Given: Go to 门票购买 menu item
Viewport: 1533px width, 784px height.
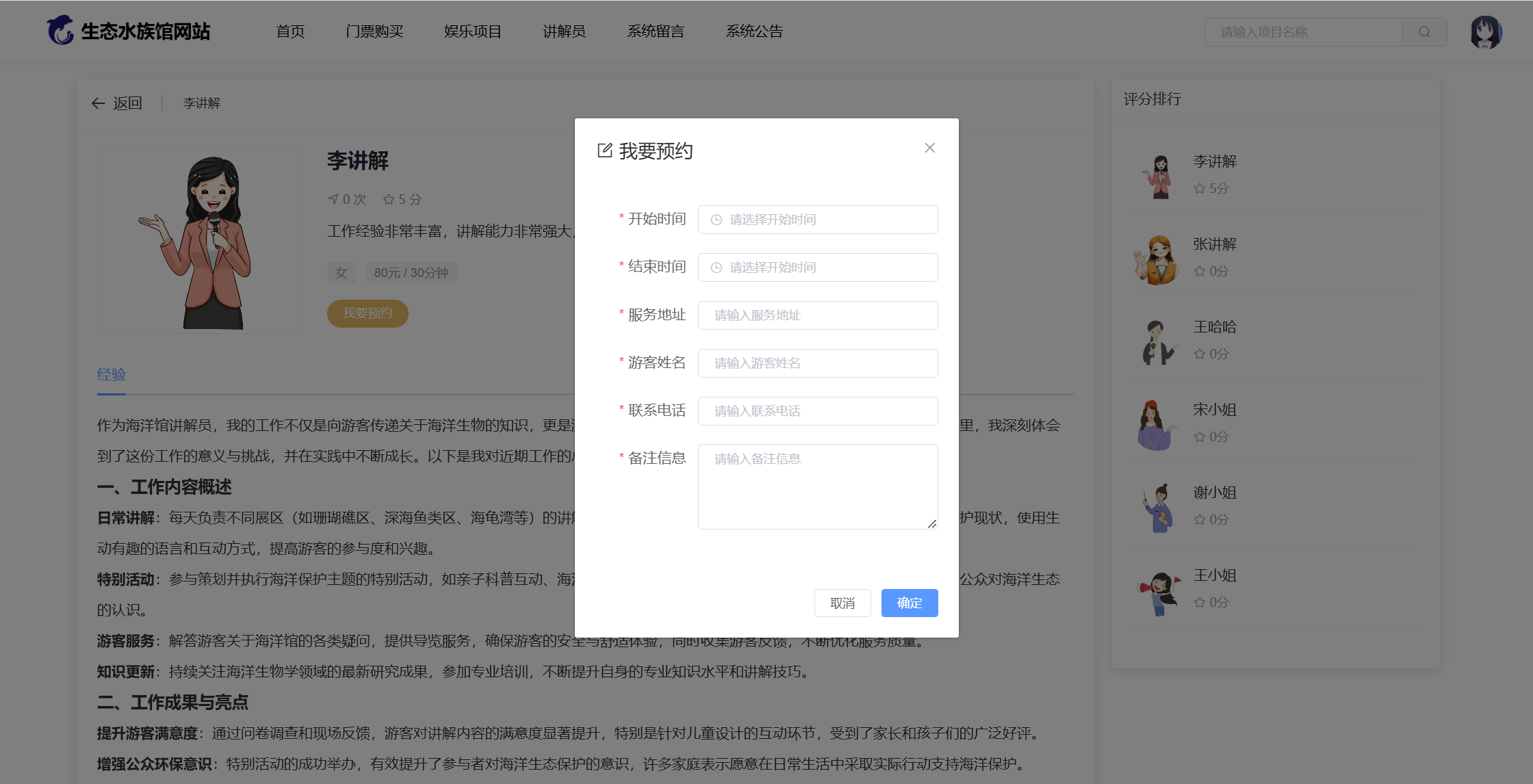Looking at the screenshot, I should 374,31.
